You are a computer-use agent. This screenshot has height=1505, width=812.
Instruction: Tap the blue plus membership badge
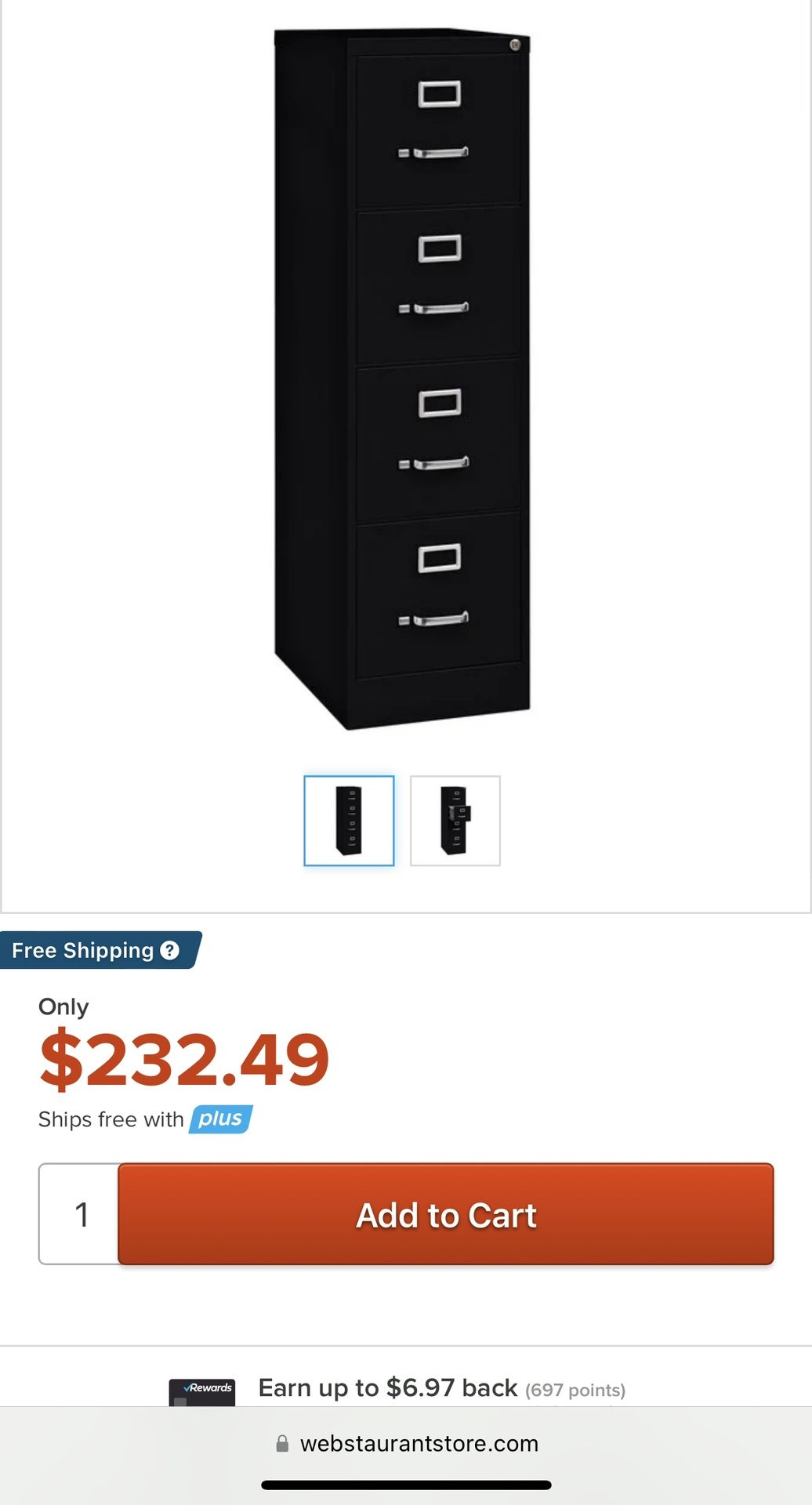[220, 1119]
